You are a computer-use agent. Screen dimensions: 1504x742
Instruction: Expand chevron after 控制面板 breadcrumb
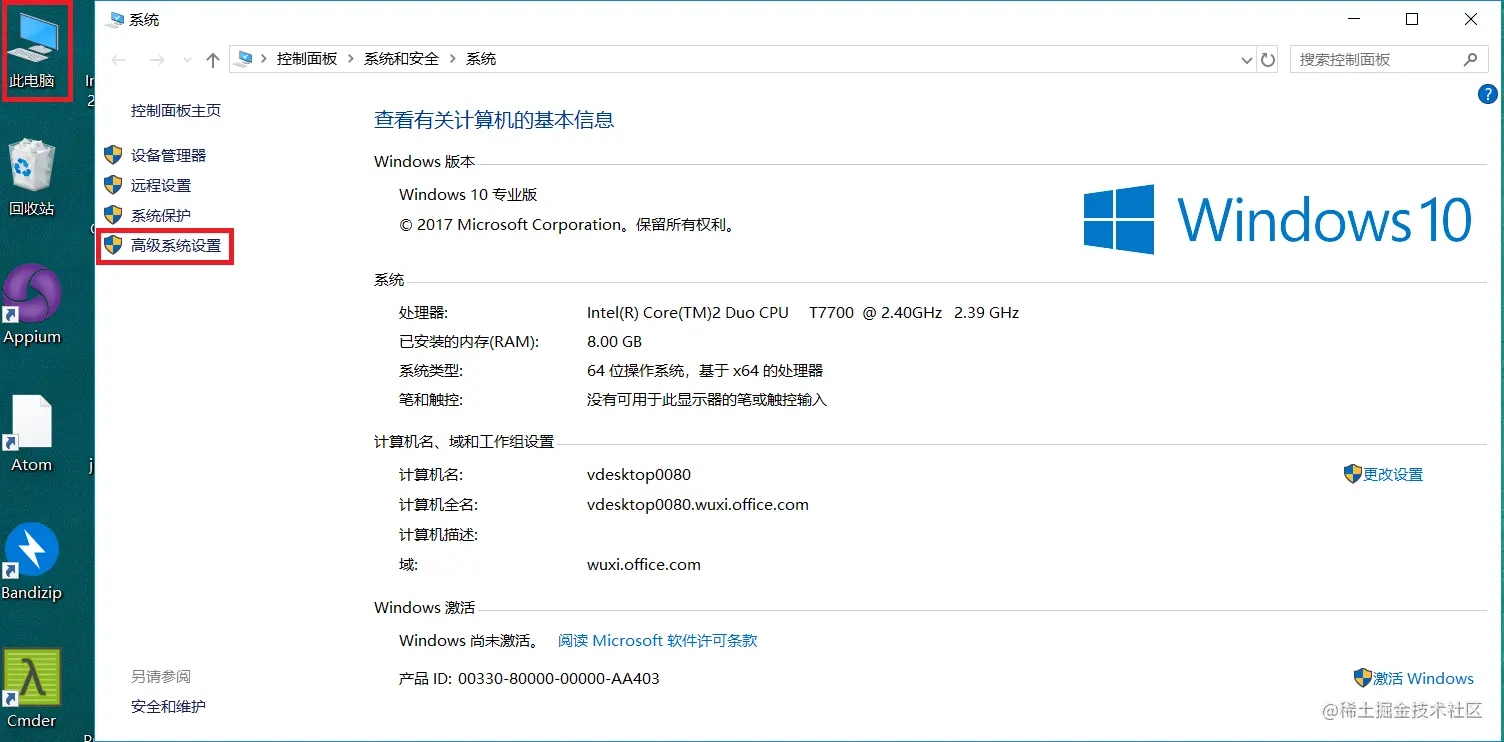coord(351,59)
